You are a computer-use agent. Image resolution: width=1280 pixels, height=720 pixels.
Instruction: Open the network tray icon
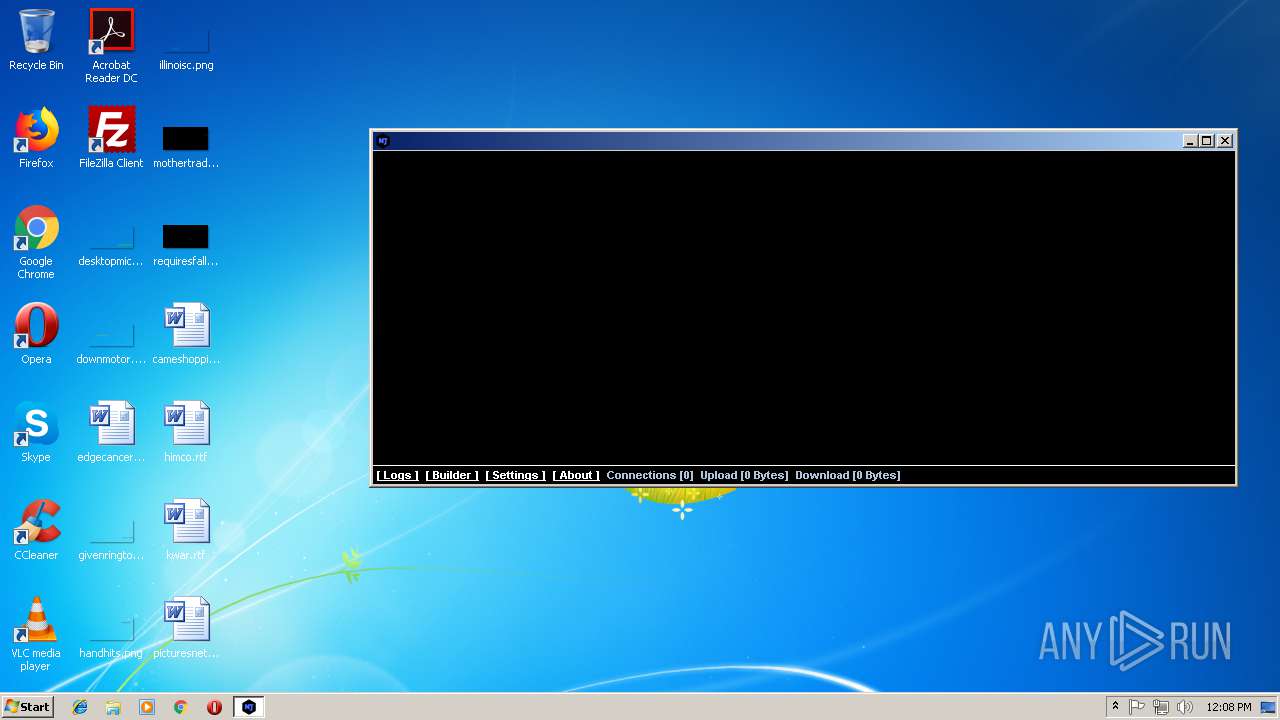tap(1161, 707)
